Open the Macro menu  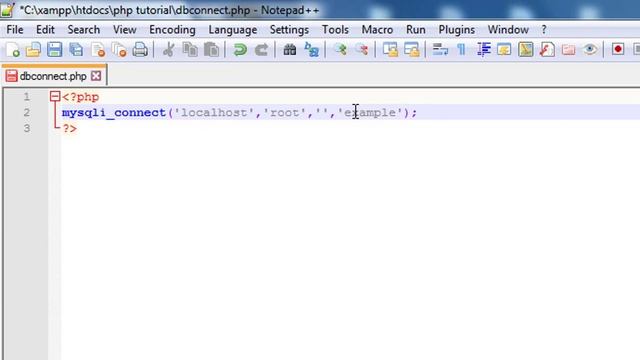pos(377,30)
